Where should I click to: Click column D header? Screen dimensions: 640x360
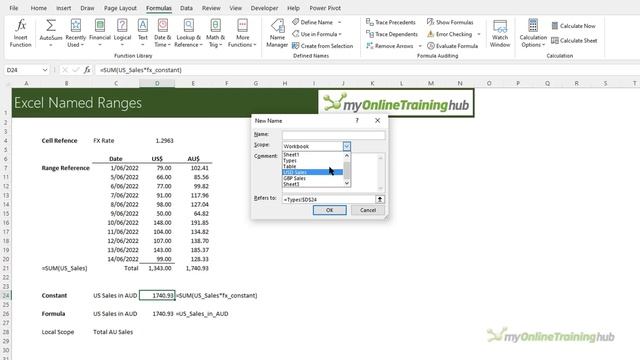(157, 83)
